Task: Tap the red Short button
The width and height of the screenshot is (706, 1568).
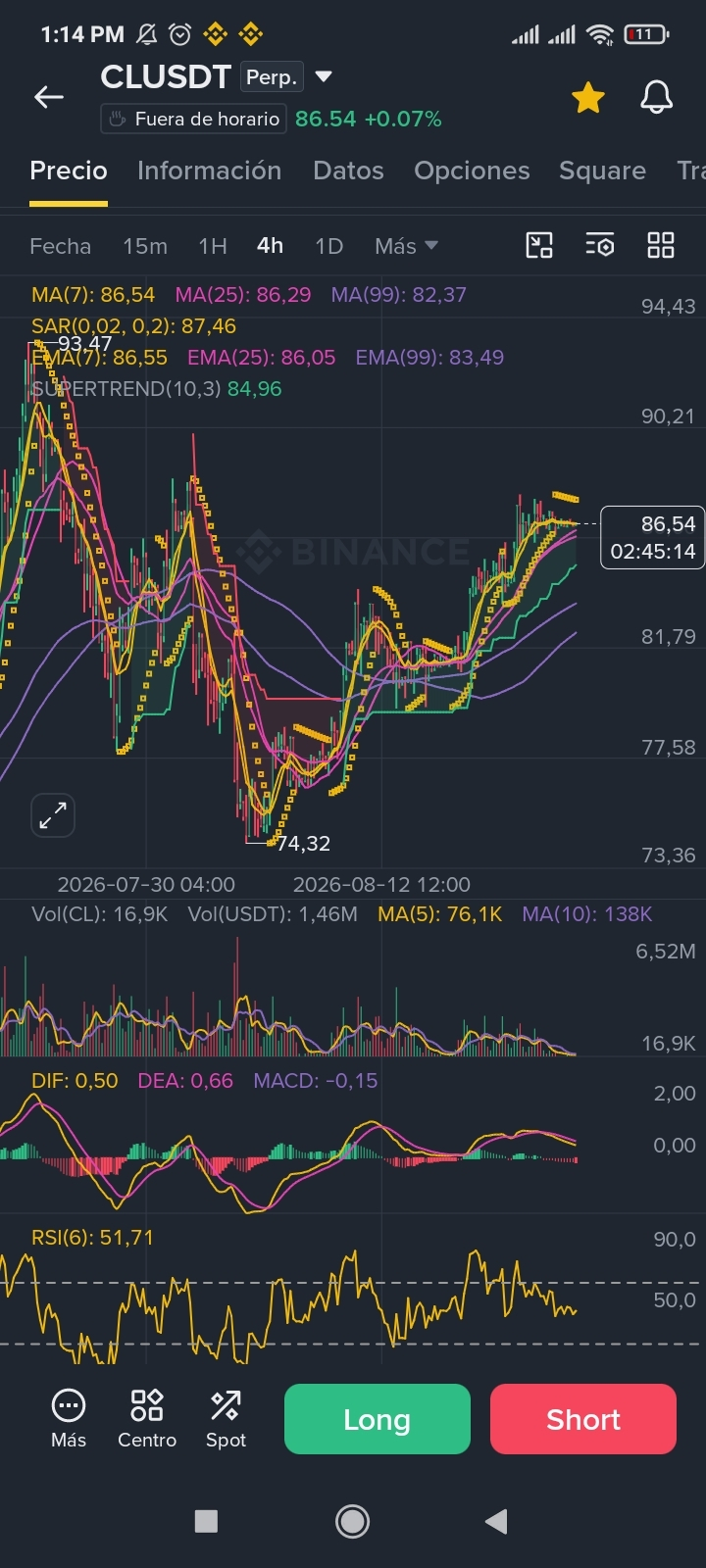Action: tap(583, 1419)
